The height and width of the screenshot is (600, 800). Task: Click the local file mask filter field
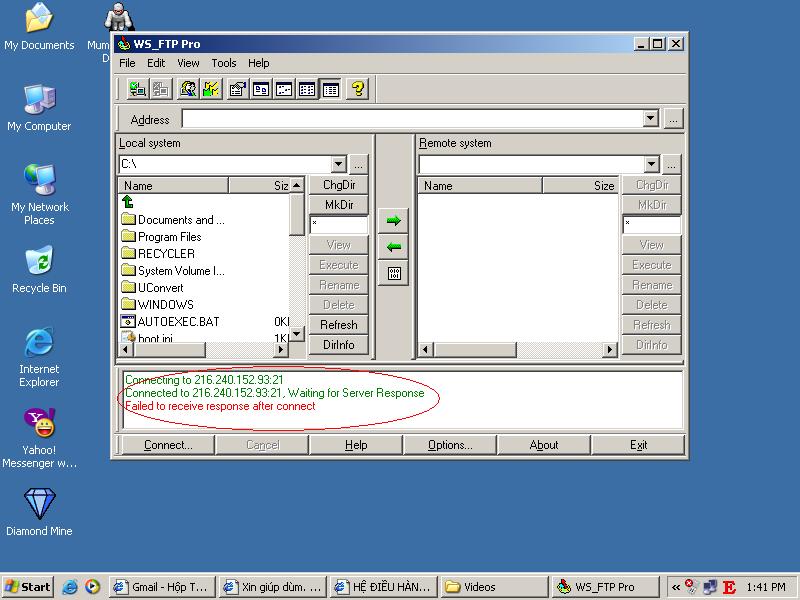tap(339, 224)
